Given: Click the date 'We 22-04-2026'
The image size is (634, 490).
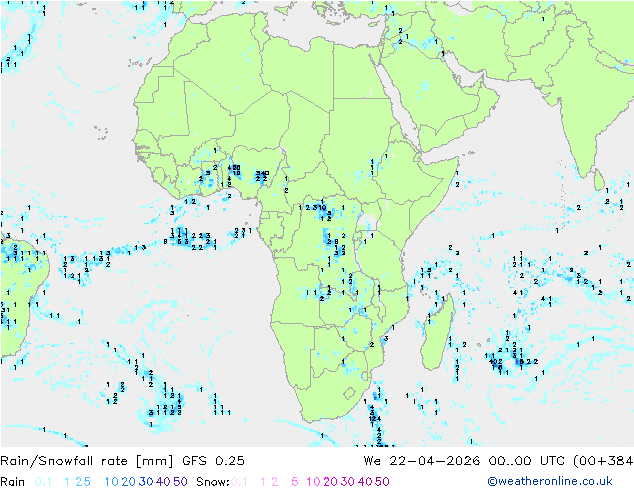Looking at the screenshot, I should tap(422, 461).
